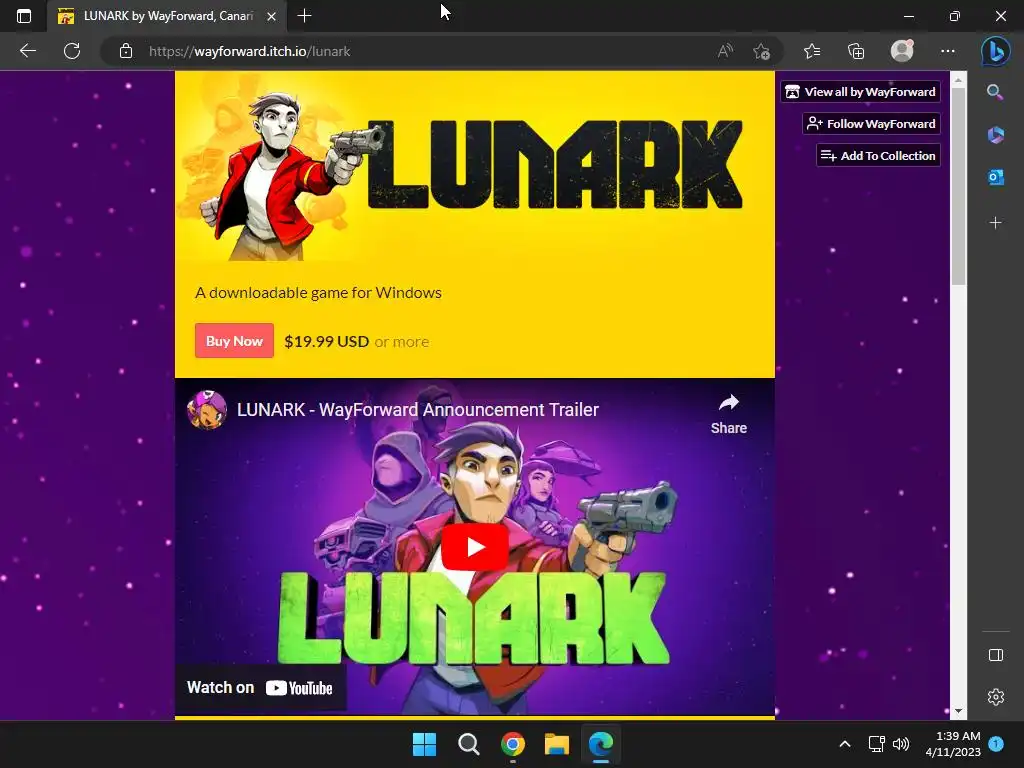Click the LUNARK header banner image
The image size is (1024, 768).
(x=475, y=167)
